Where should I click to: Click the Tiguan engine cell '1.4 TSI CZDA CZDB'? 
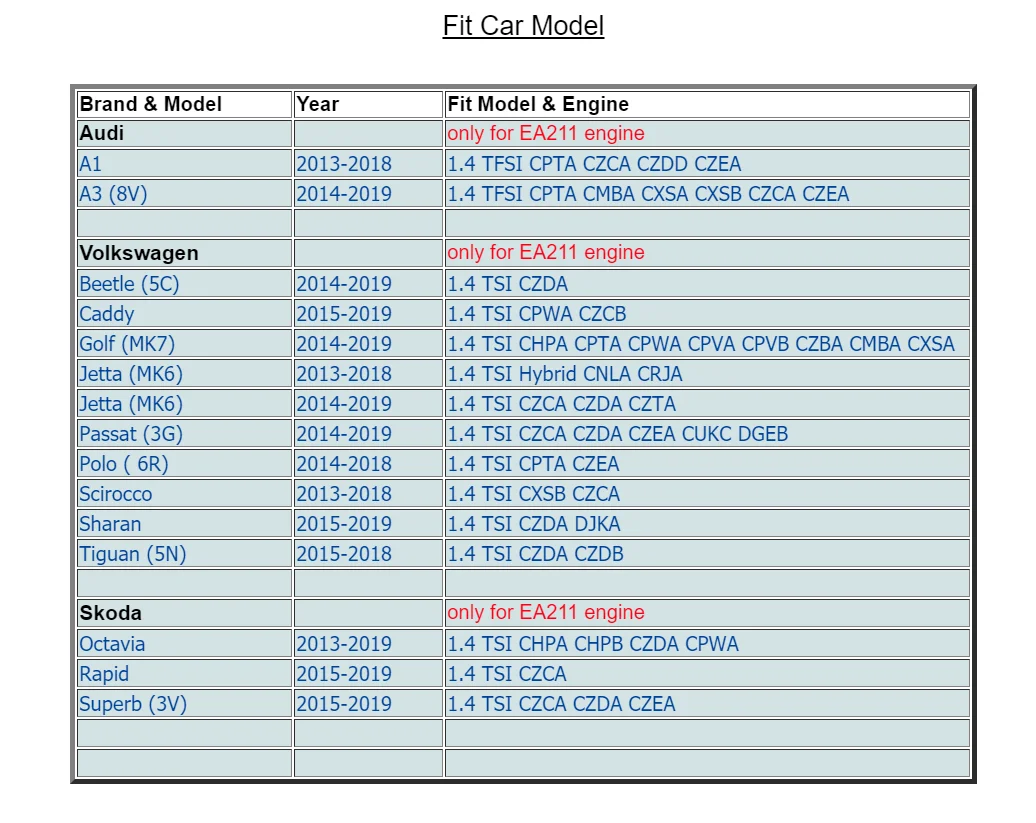(x=707, y=554)
